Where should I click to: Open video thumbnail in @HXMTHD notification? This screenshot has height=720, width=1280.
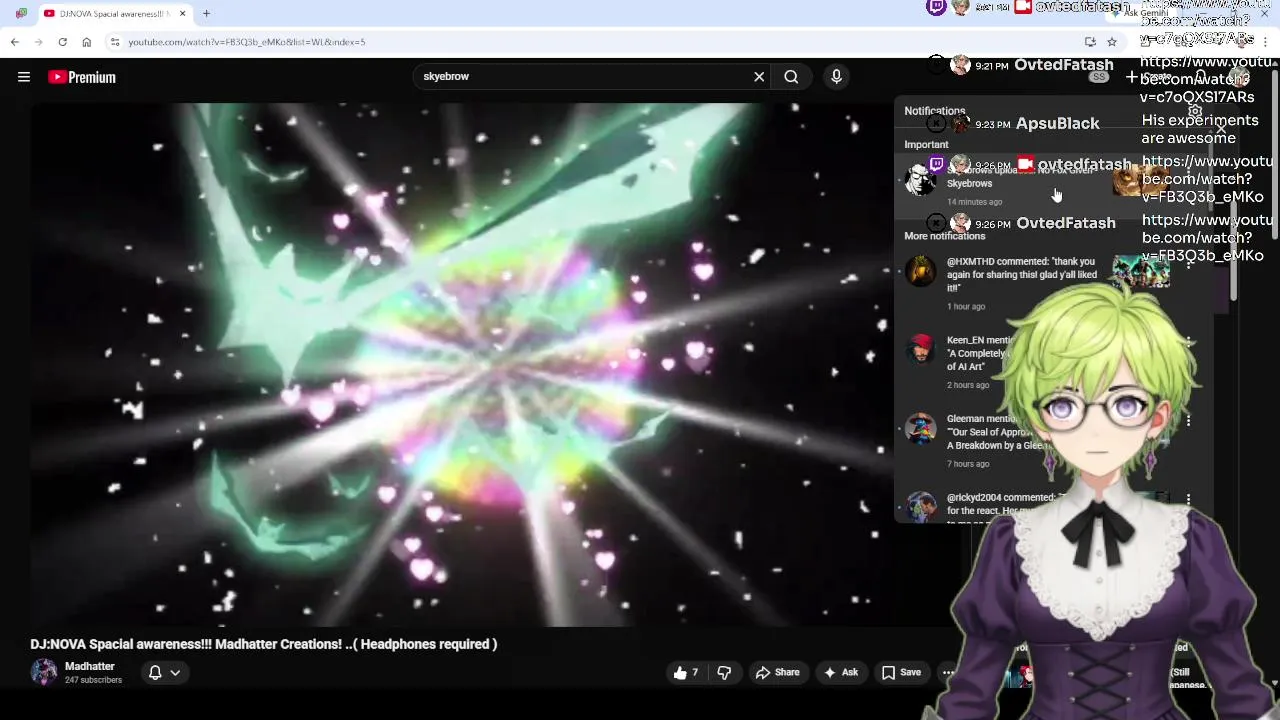pos(1141,271)
